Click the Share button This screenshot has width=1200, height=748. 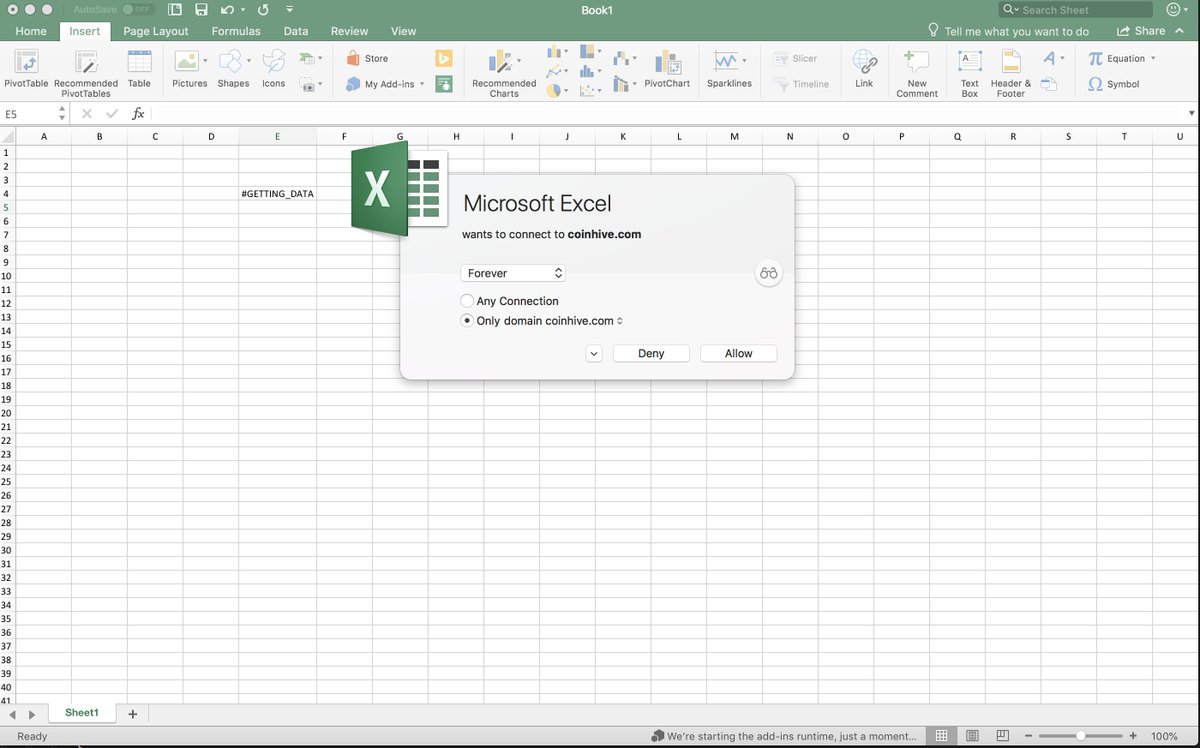[x=1141, y=31]
